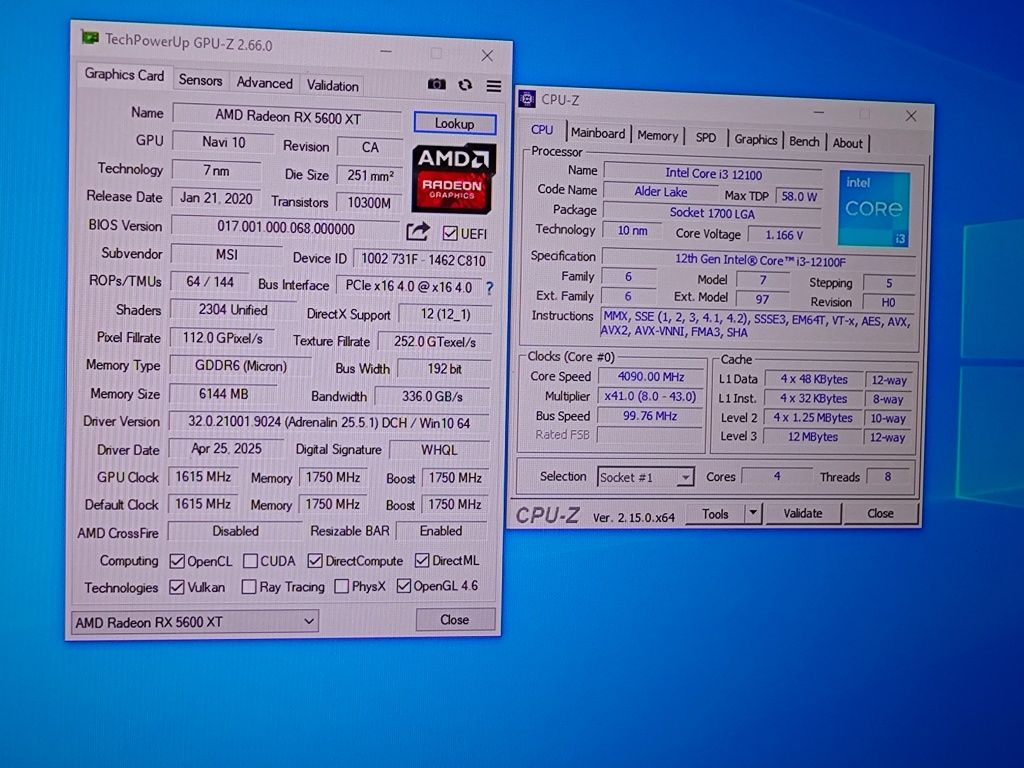Screen dimensions: 1024x768
Task: Expand the CPU-Z Tools dropdown arrow
Action: click(x=753, y=513)
